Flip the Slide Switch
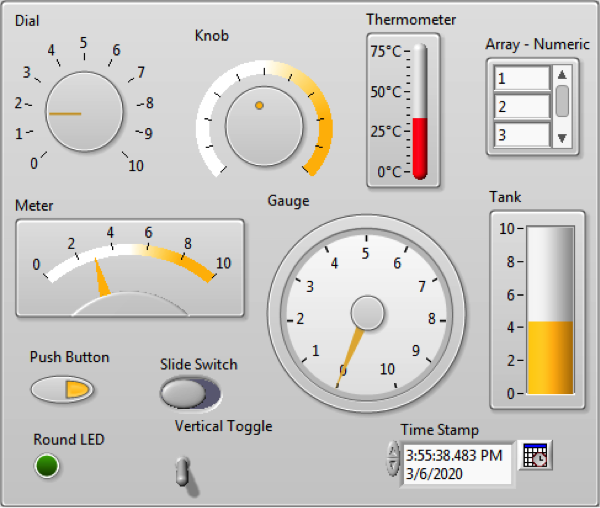Screen dimensions: 600x508 pyautogui.click(x=191, y=393)
